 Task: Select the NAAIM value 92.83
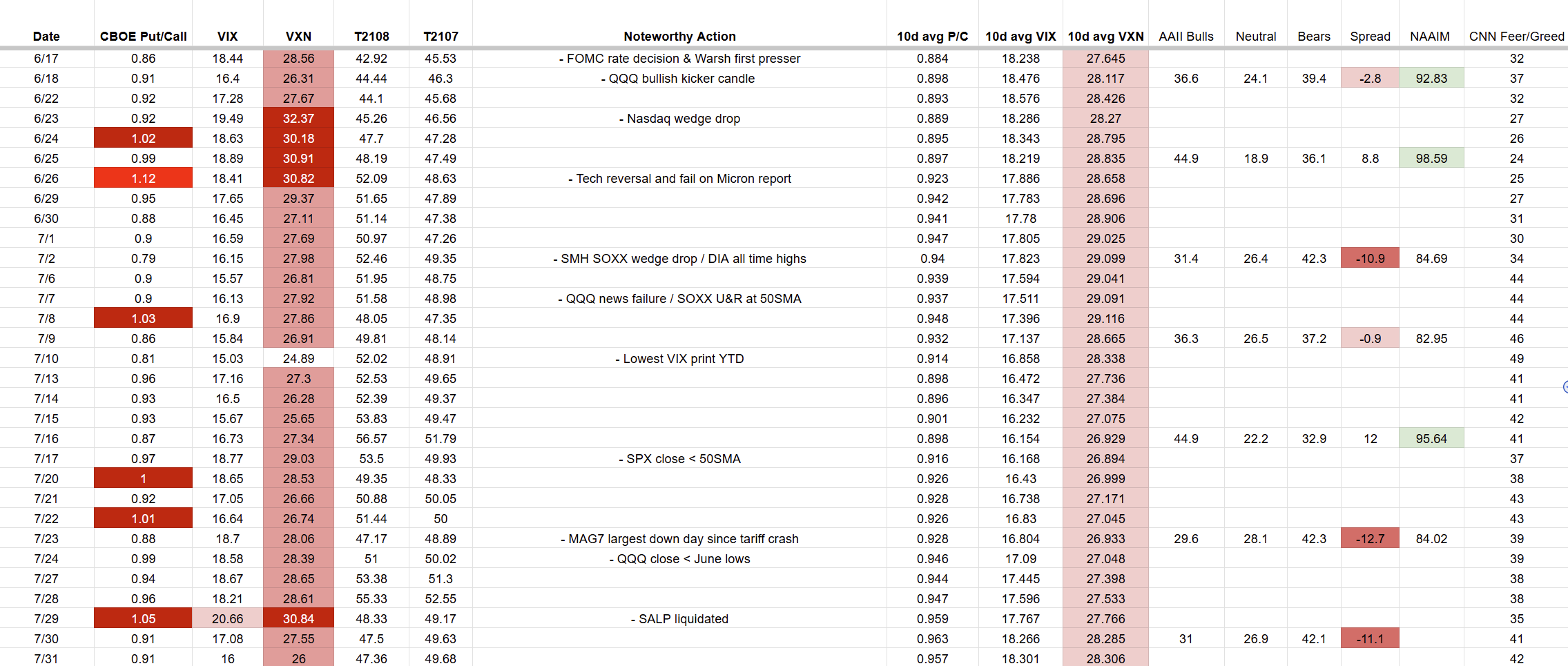point(1431,79)
